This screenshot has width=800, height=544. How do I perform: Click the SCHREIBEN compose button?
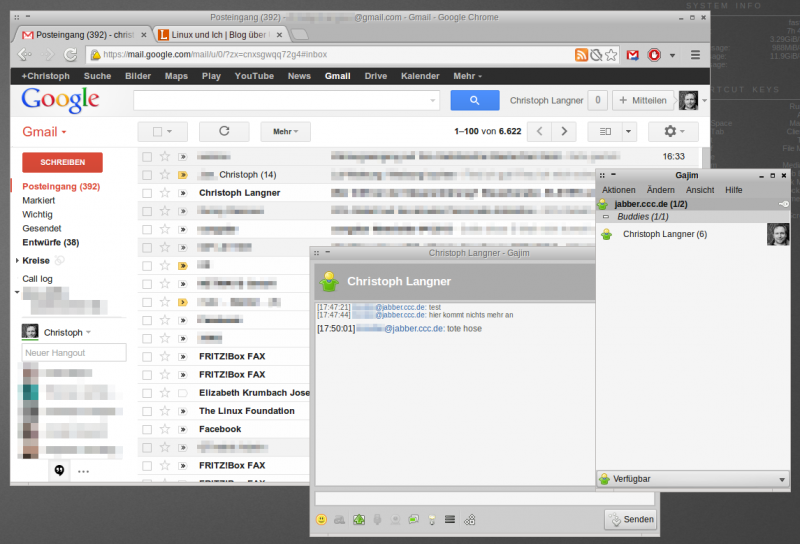pos(62,162)
